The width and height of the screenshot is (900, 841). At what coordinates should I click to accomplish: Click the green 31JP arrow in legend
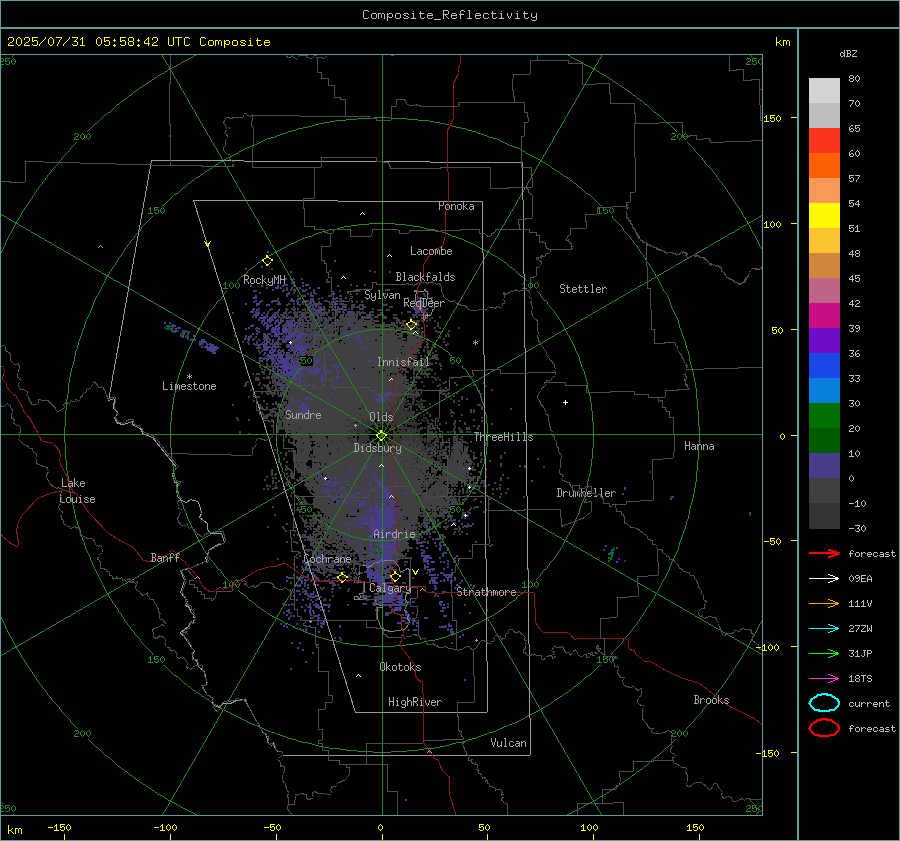coord(824,653)
